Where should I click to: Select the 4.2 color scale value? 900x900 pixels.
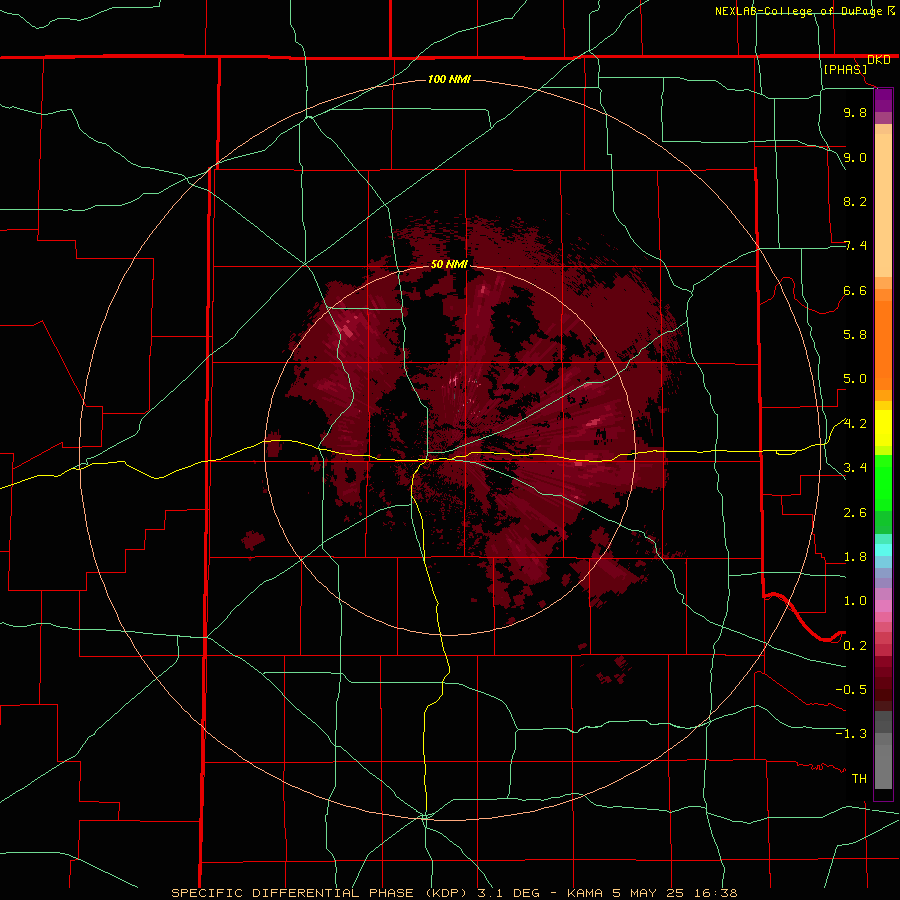click(x=855, y=424)
